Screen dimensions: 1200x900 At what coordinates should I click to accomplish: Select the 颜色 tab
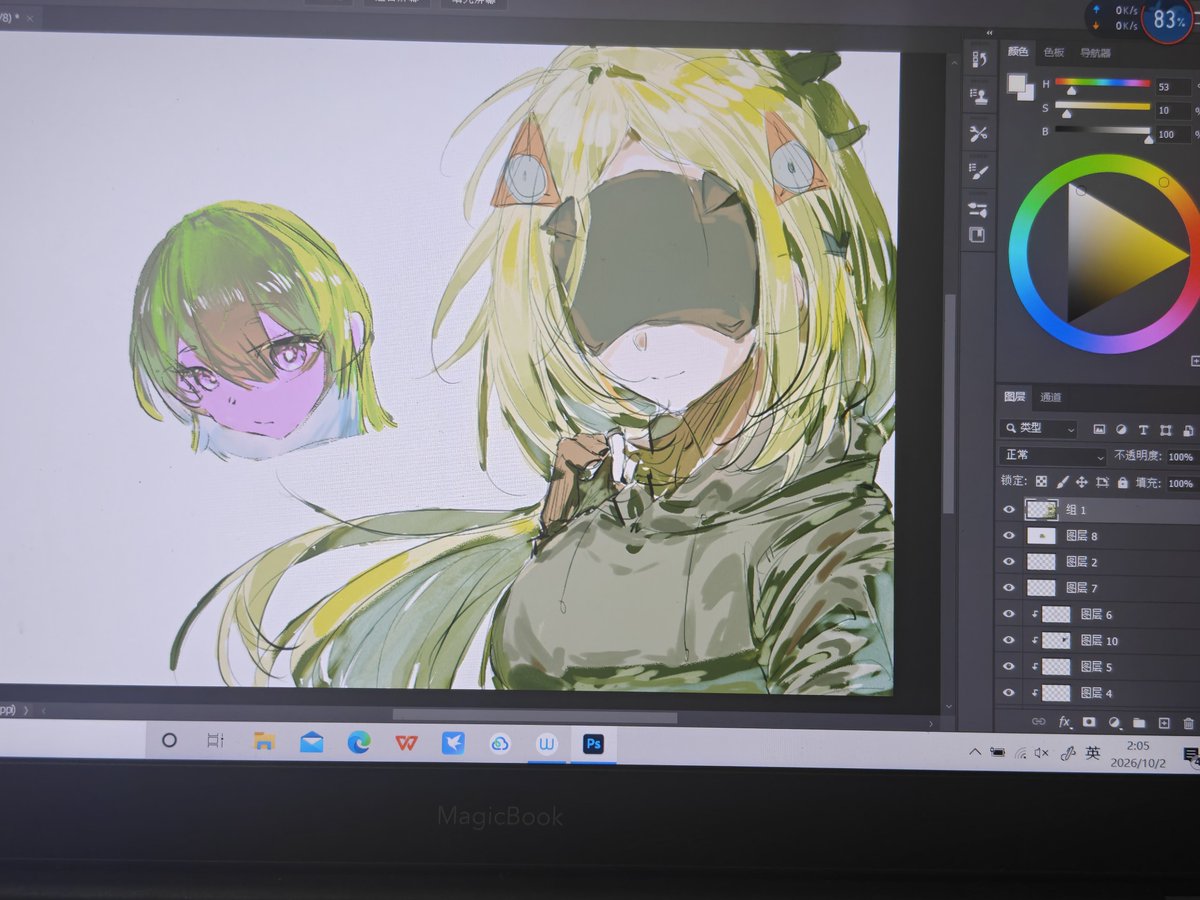click(x=1018, y=52)
